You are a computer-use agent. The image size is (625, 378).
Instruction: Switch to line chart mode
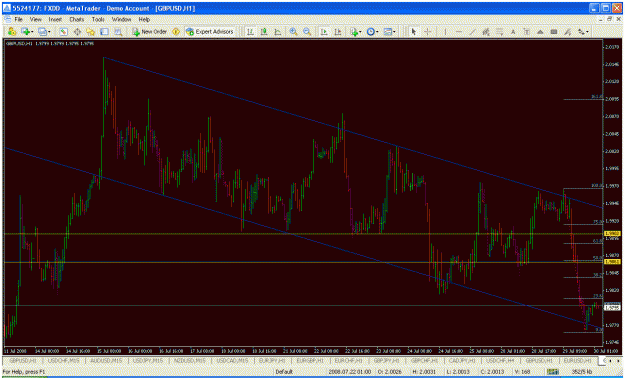(x=277, y=32)
